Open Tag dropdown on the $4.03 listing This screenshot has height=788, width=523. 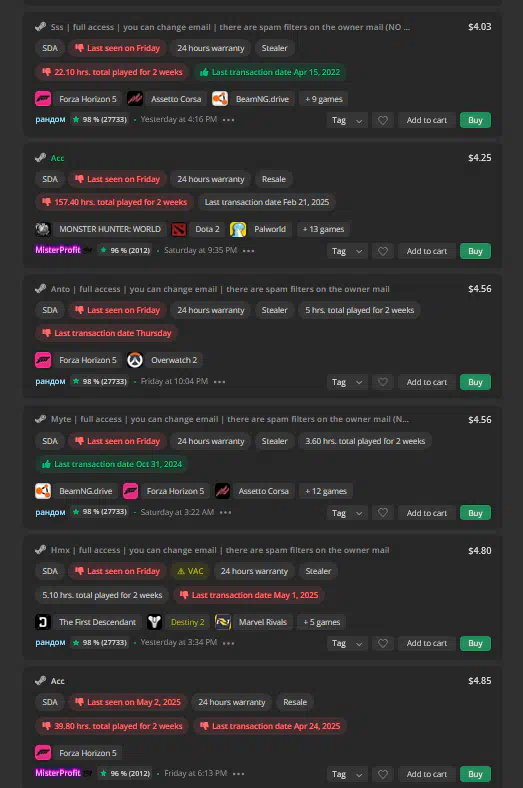click(347, 120)
